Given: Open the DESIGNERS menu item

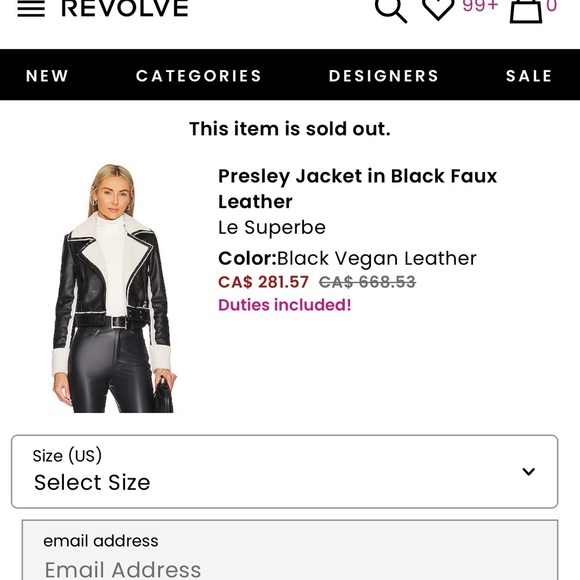Looking at the screenshot, I should (384, 76).
